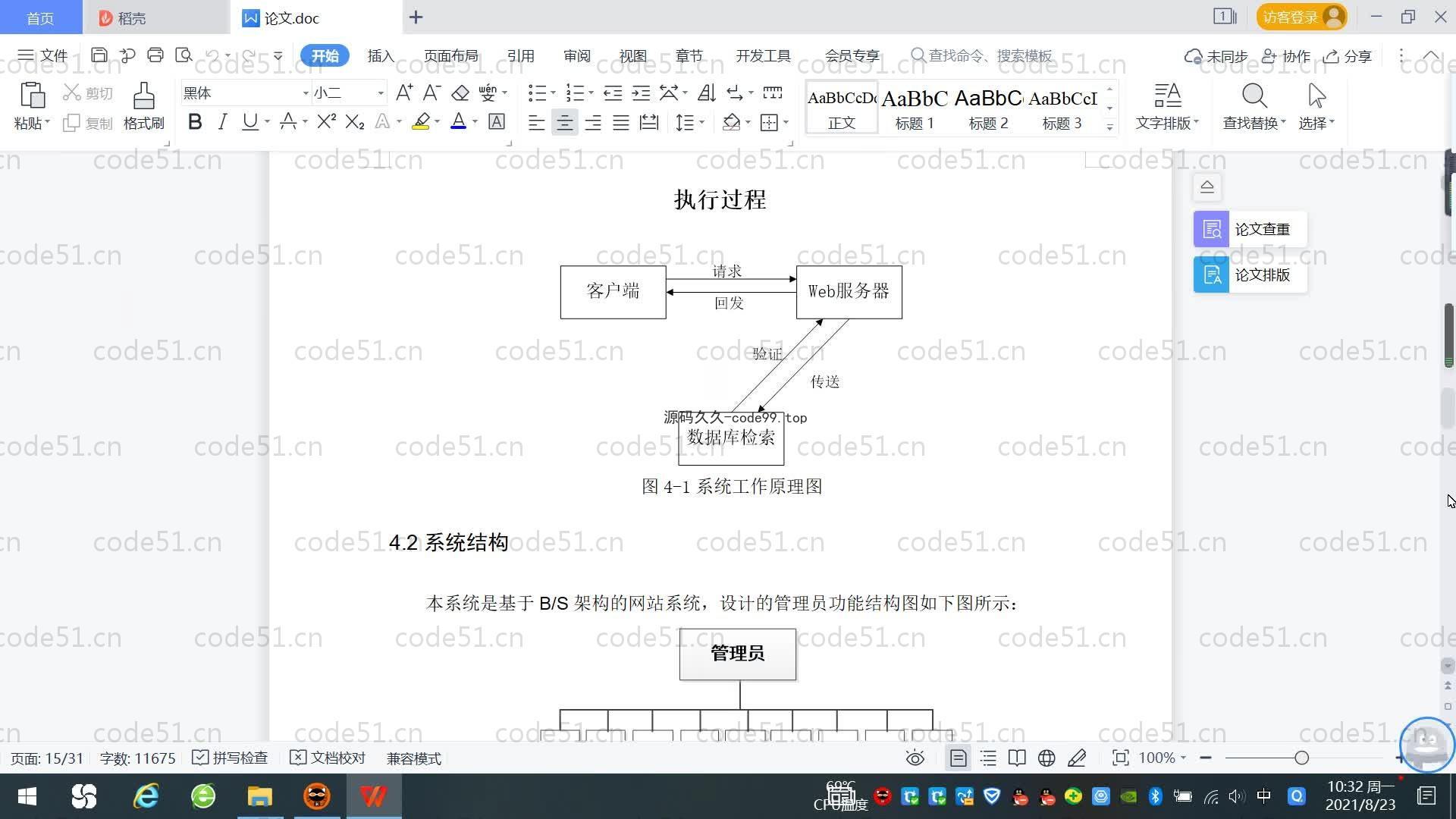Add character border icon
This screenshot has height=819, width=1456.
[497, 121]
